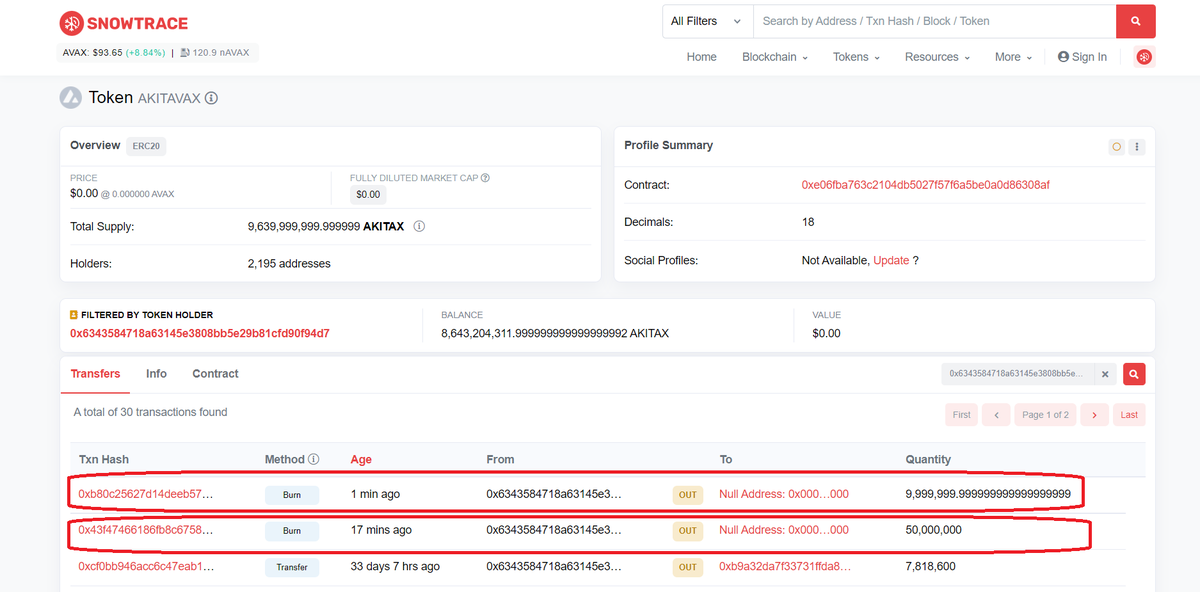
Task: Open transaction hash 0x43f47466186fb8c6758...
Action: pos(146,530)
